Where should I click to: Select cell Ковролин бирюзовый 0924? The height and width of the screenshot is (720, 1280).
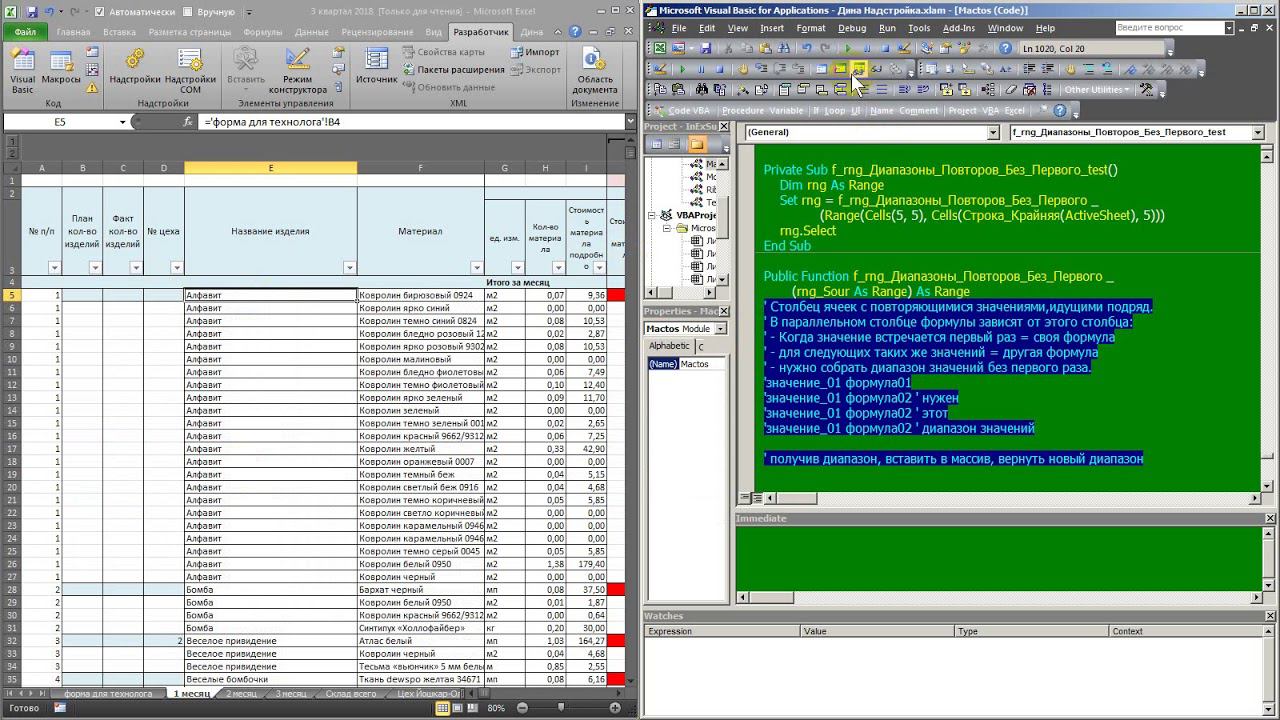pos(420,295)
